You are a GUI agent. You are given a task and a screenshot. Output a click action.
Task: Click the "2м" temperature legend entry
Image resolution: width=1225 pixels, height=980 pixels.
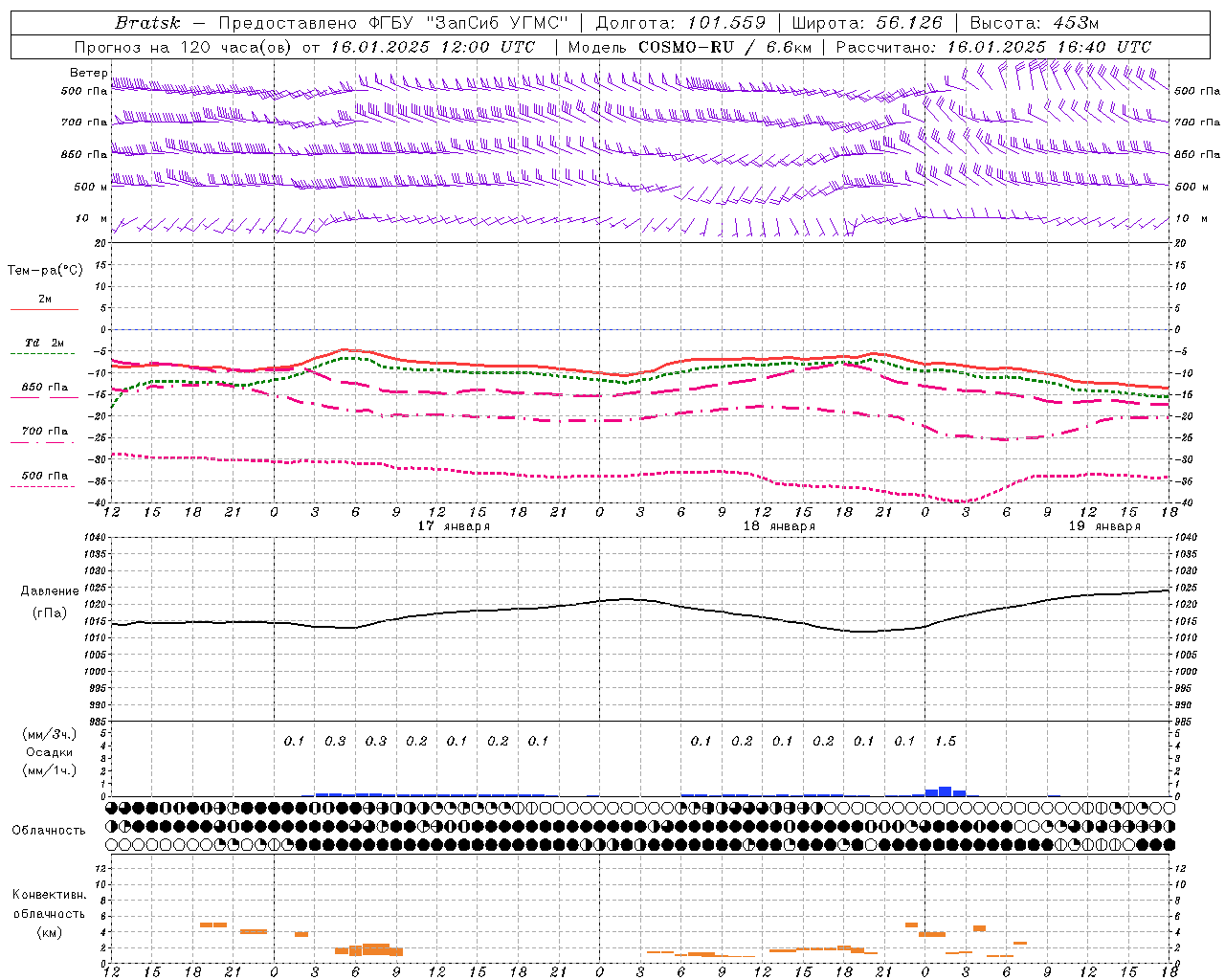tap(45, 300)
